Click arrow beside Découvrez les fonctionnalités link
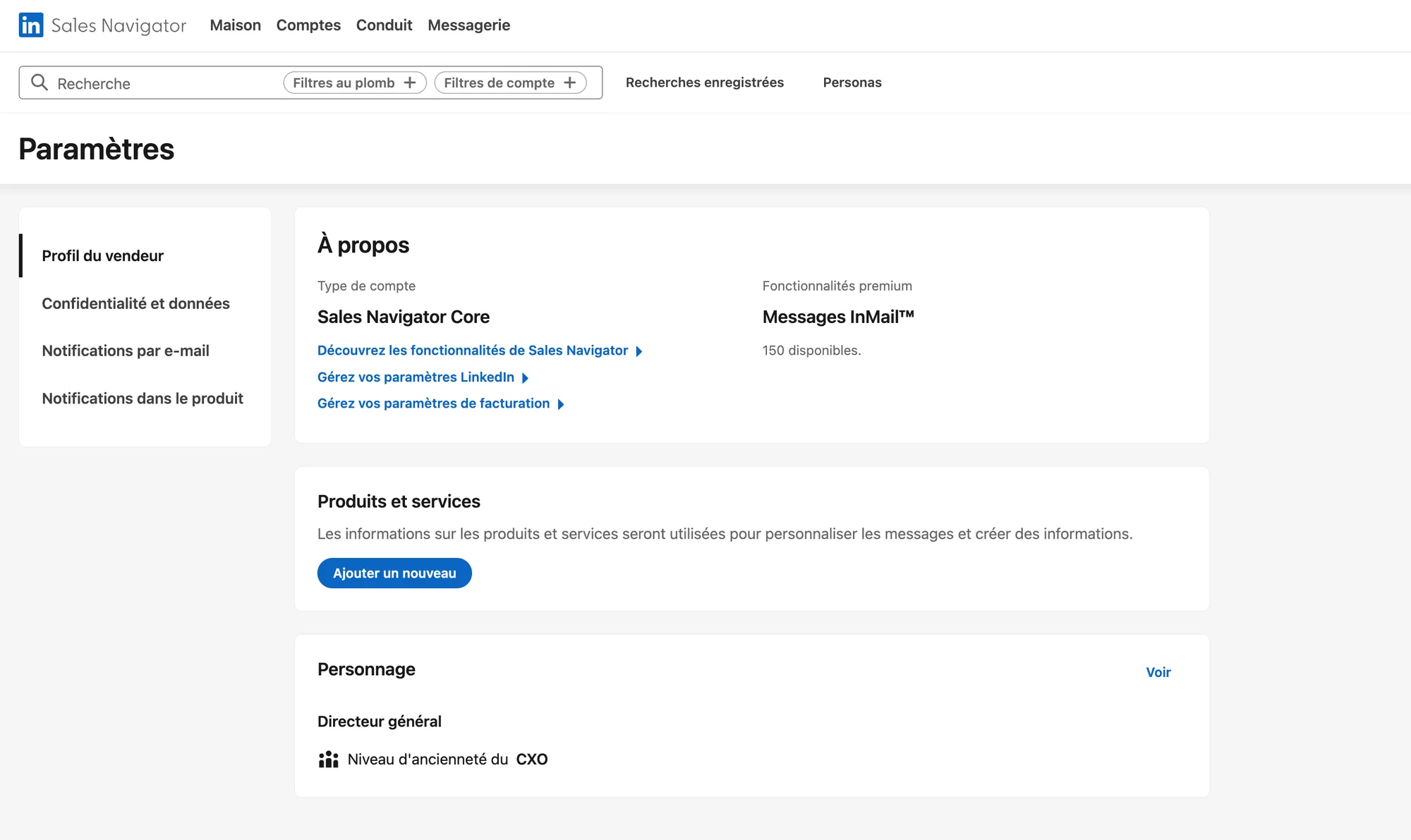1411x840 pixels. point(639,351)
